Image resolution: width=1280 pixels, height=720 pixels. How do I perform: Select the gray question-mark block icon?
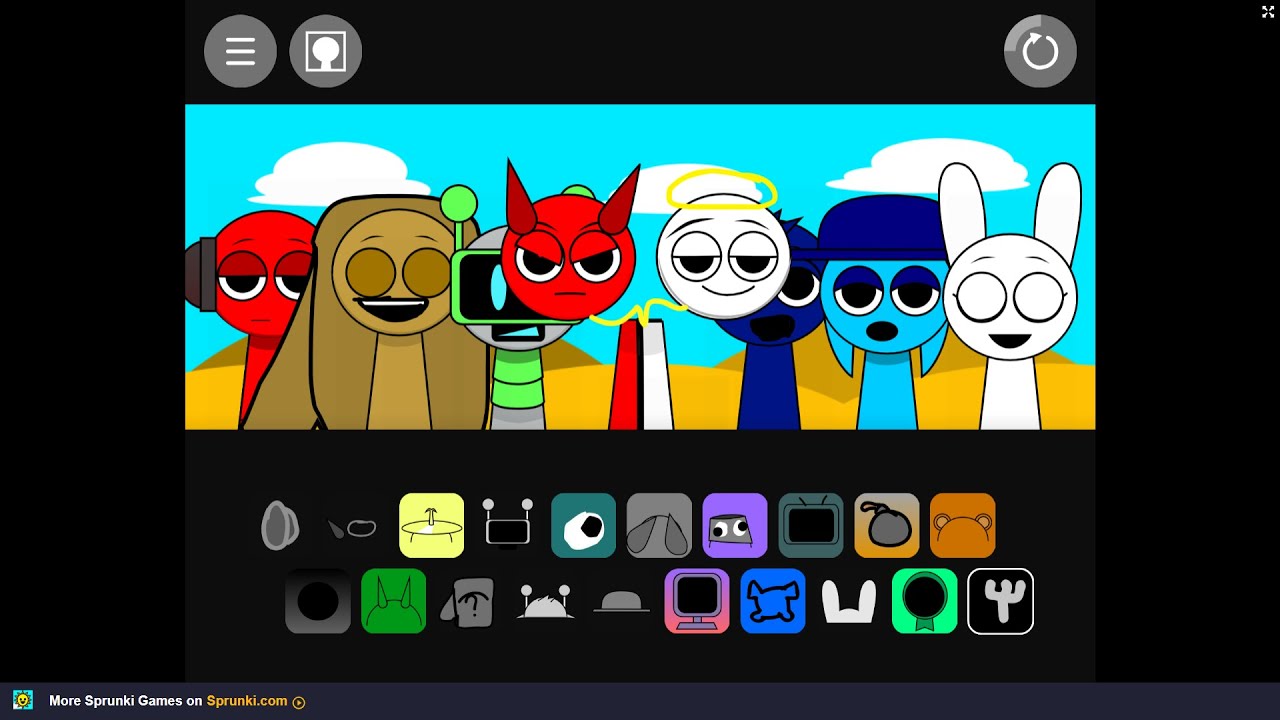pyautogui.click(x=469, y=602)
